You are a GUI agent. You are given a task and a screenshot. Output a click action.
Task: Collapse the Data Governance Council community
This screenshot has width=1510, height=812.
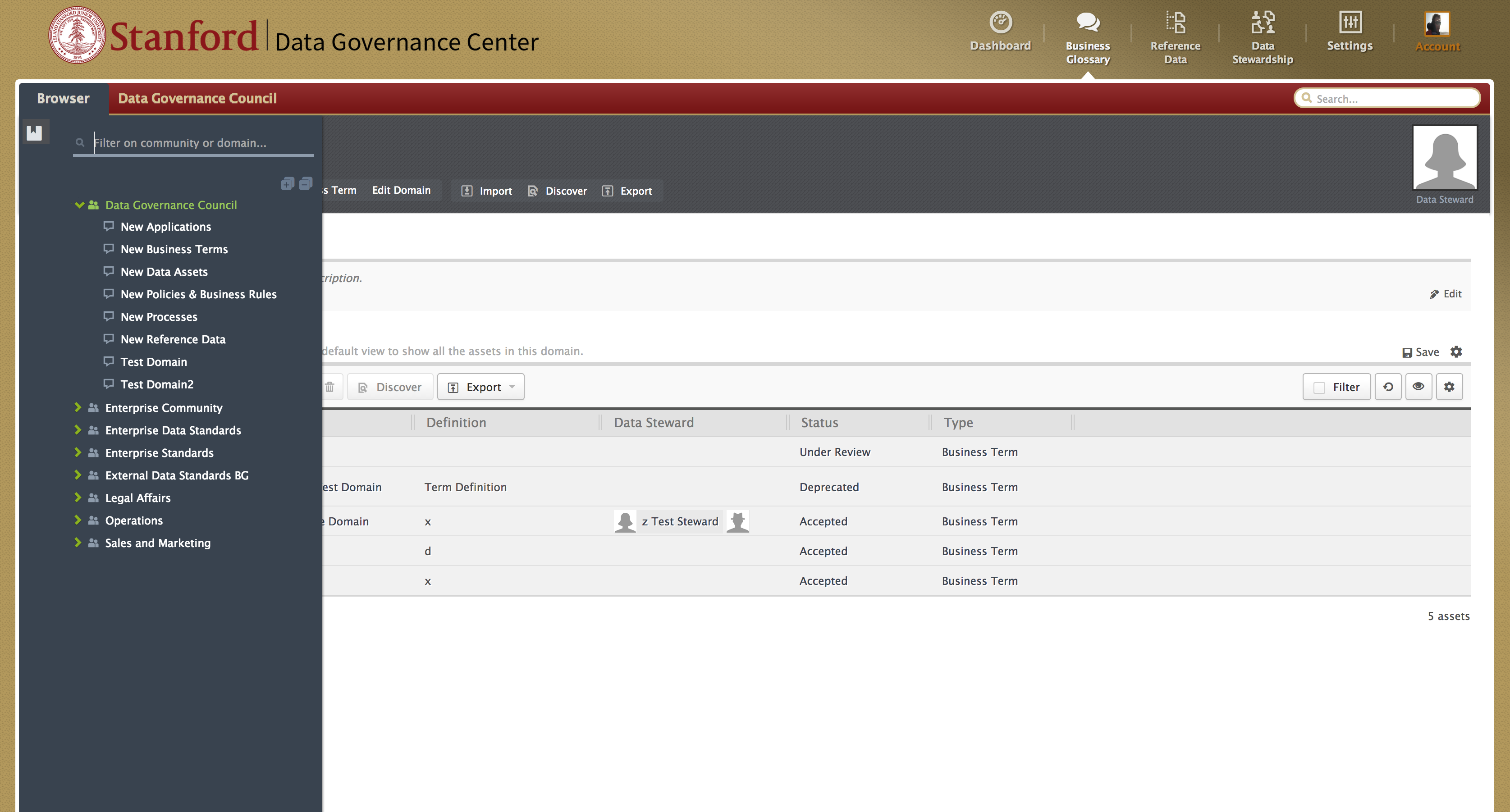79,205
